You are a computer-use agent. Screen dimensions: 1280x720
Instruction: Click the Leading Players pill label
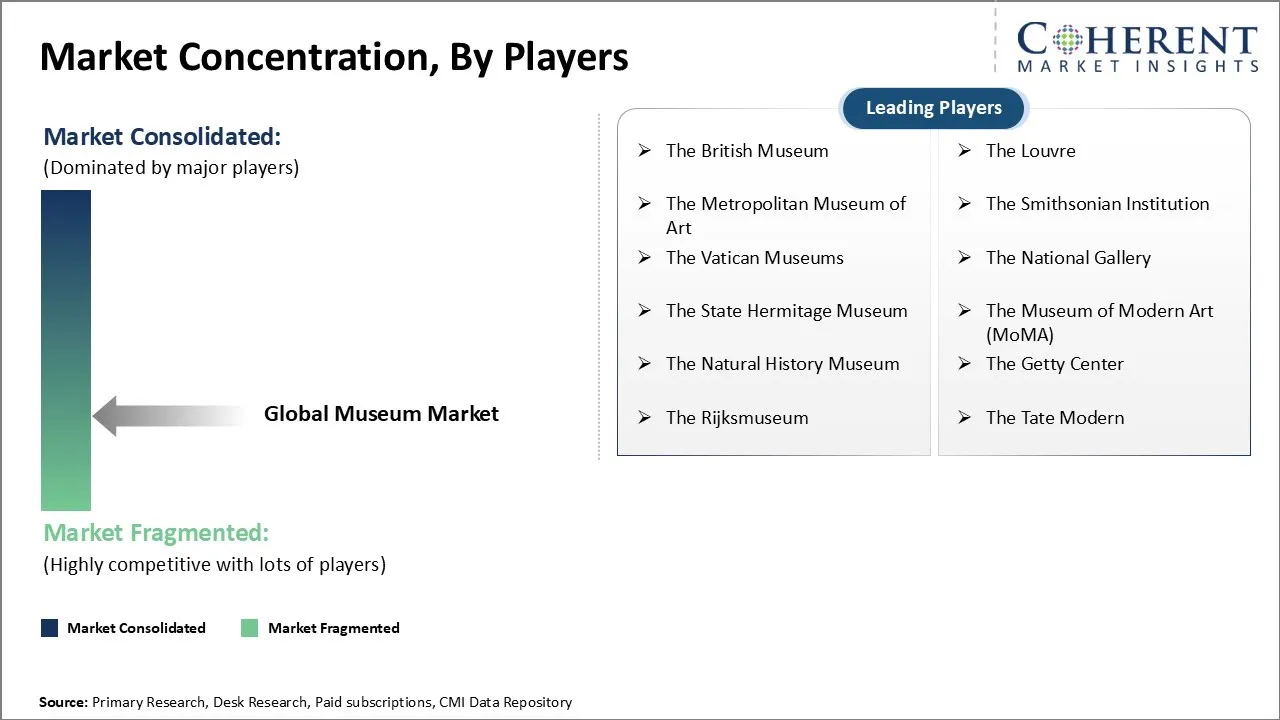(x=933, y=108)
